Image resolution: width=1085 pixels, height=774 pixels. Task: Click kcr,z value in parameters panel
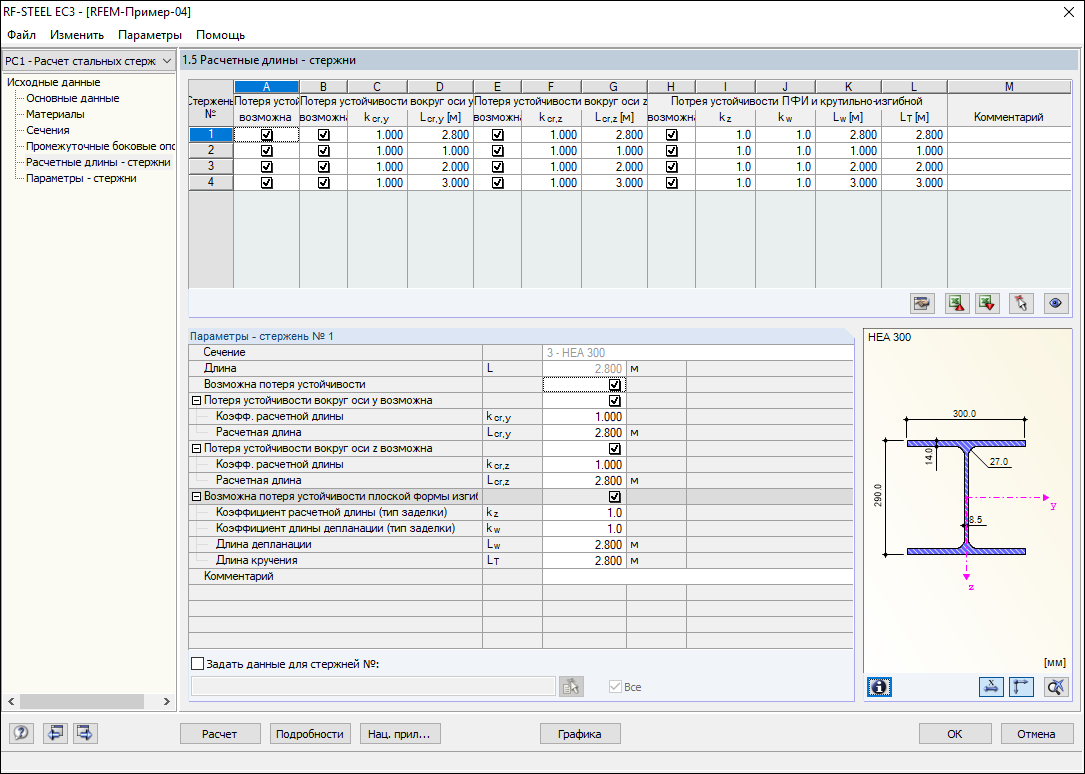click(584, 464)
